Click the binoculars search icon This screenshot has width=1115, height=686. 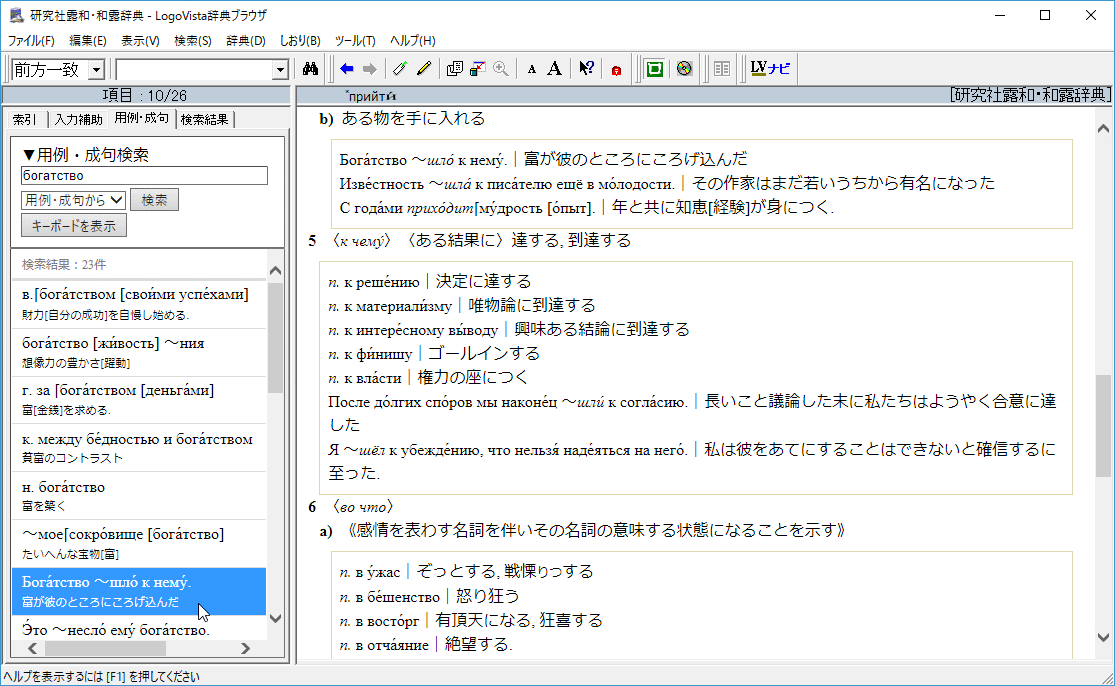(310, 69)
